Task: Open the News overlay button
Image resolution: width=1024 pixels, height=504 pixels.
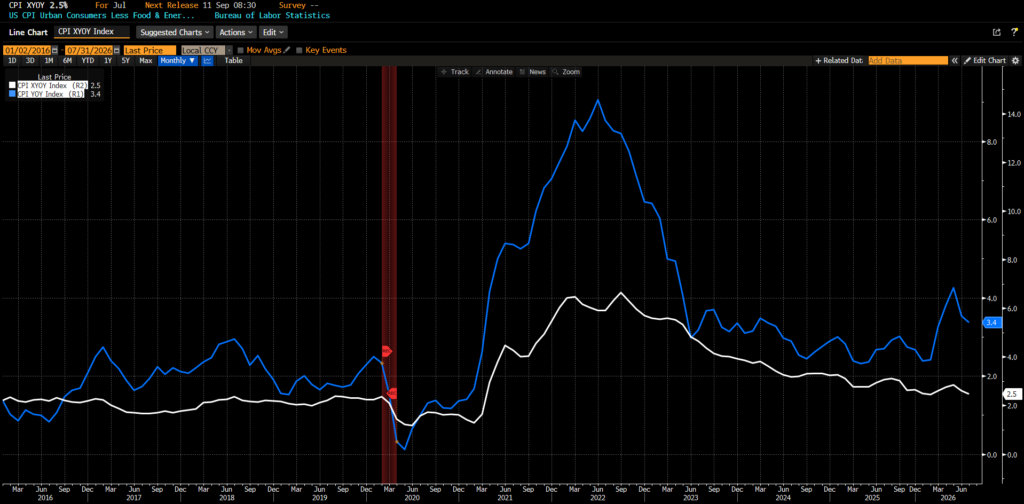Action: 533,72
